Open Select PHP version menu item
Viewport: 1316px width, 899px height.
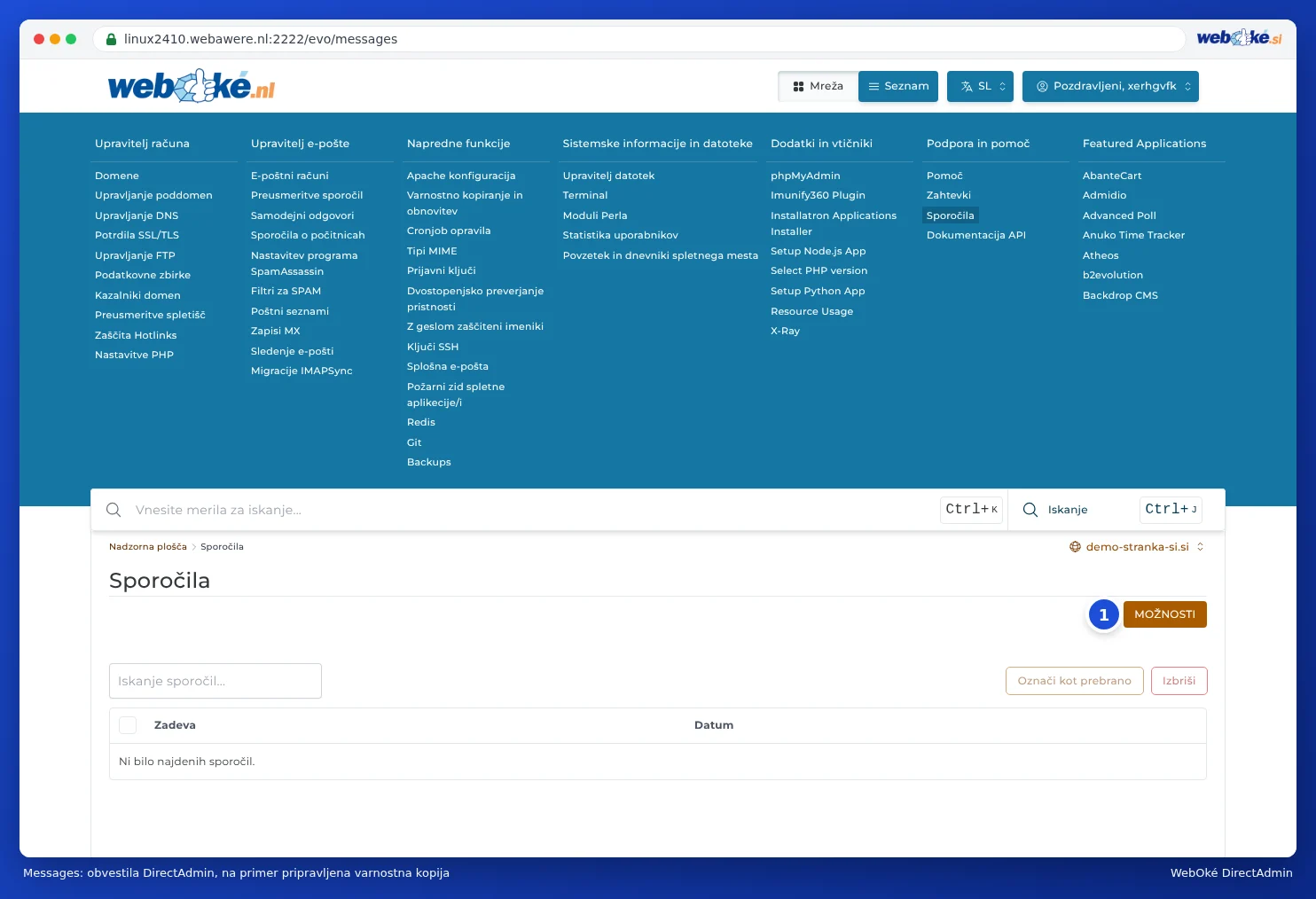pos(819,270)
